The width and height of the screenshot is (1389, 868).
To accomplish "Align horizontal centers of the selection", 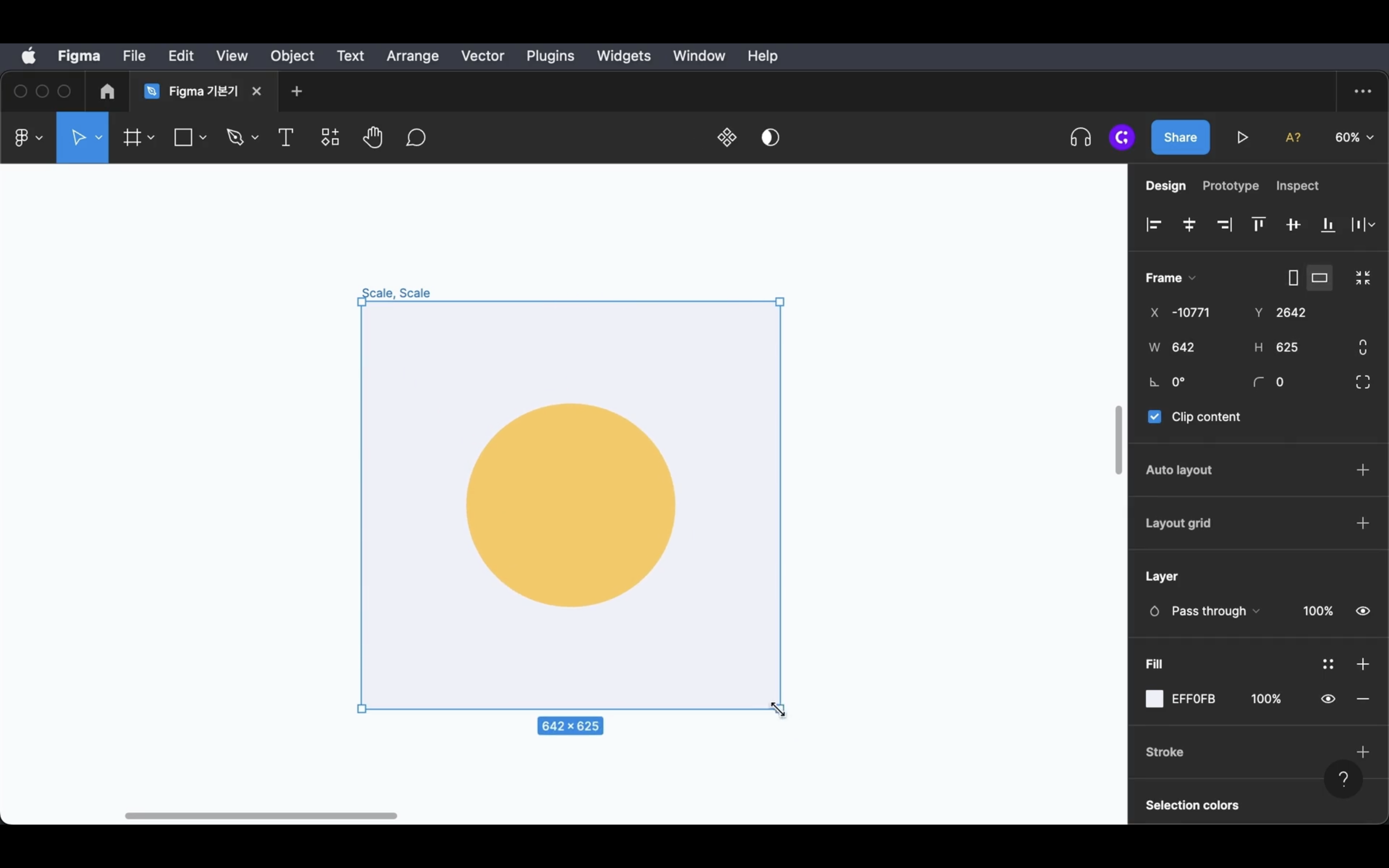I will click(1189, 225).
